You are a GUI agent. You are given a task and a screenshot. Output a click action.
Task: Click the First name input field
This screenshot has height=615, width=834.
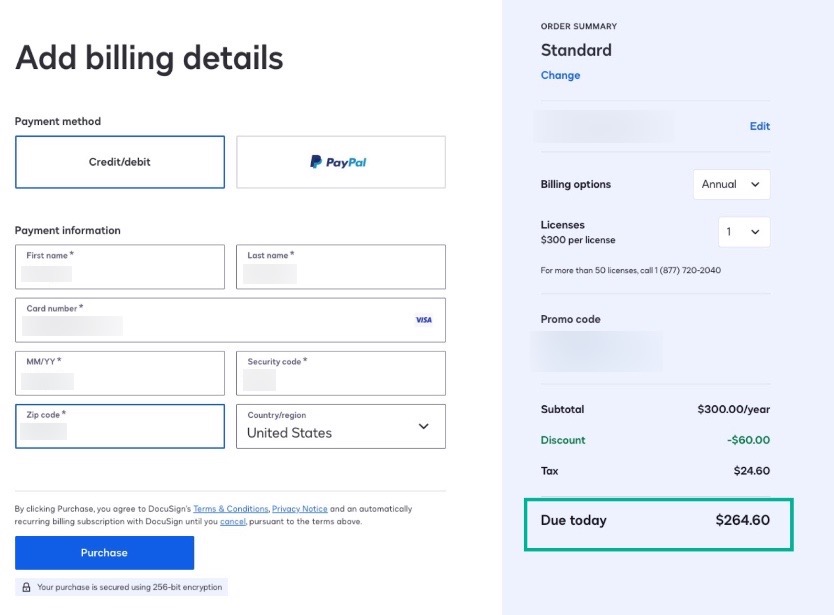pos(119,267)
